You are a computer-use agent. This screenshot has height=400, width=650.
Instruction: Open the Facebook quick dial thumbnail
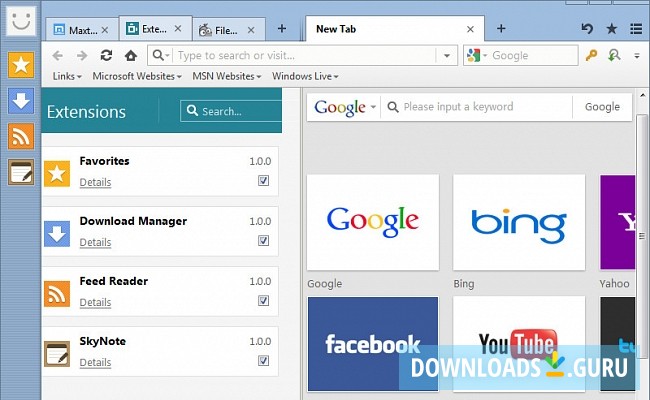coord(373,344)
